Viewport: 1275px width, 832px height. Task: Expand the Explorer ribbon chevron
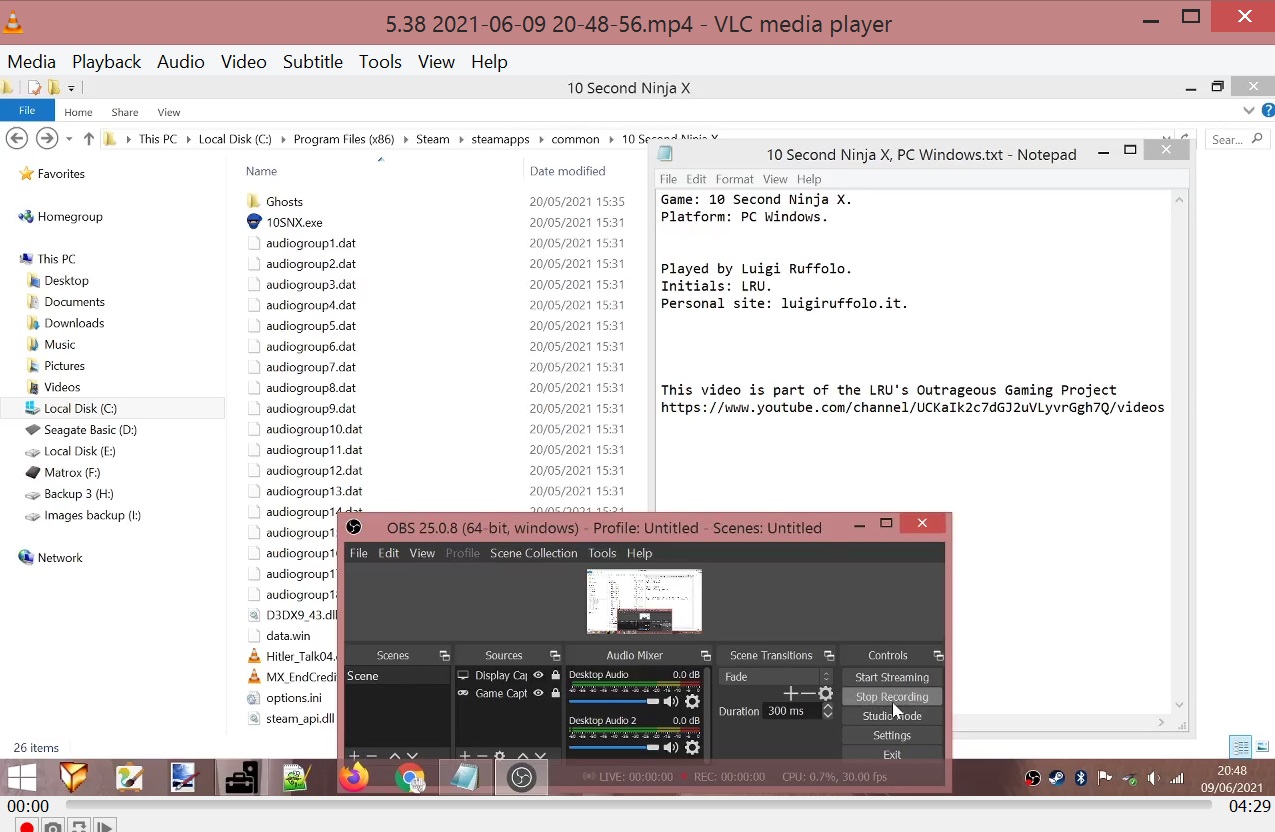[x=1249, y=111]
